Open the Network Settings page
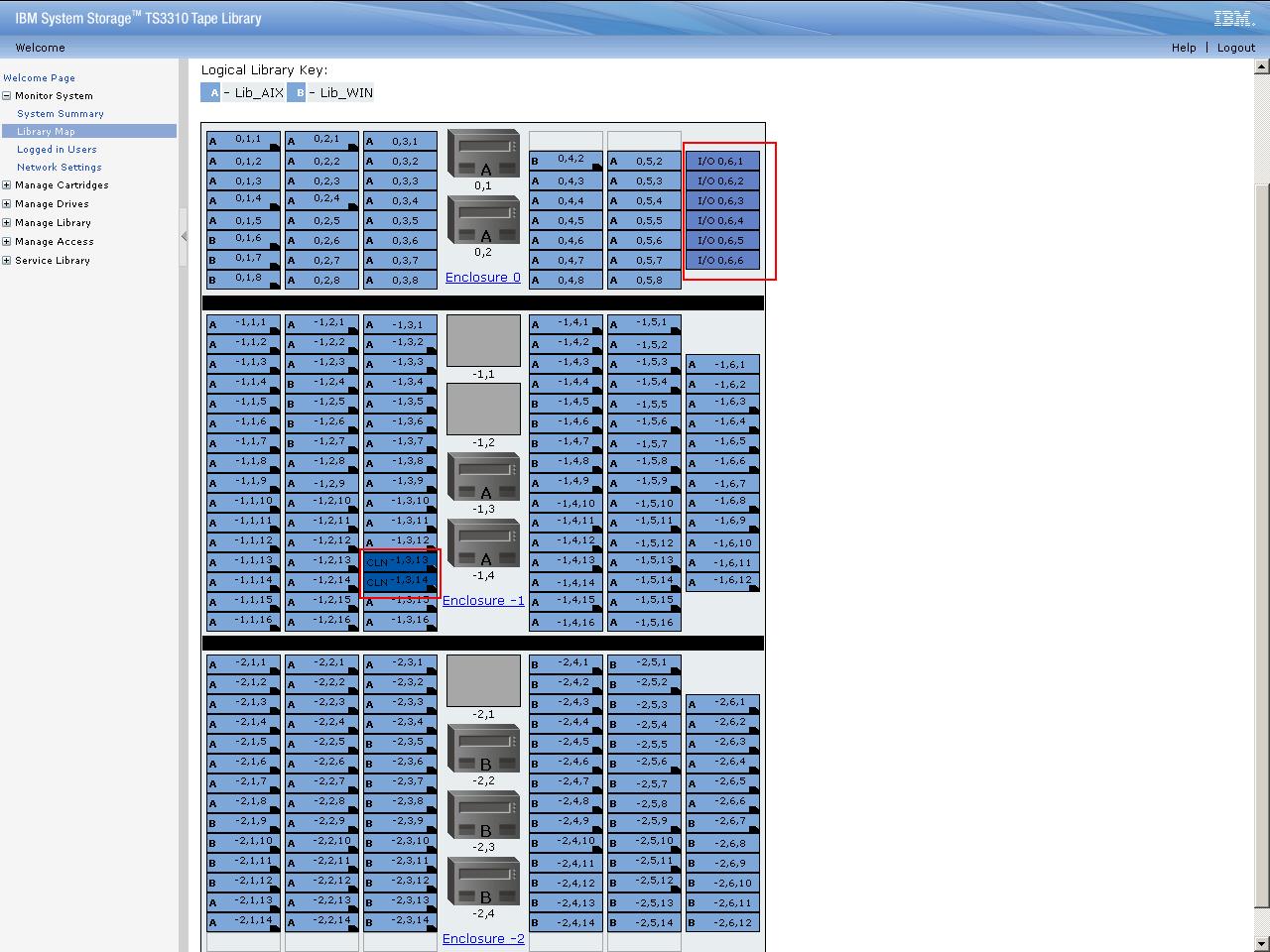Image resolution: width=1270 pixels, height=952 pixels. point(59,167)
